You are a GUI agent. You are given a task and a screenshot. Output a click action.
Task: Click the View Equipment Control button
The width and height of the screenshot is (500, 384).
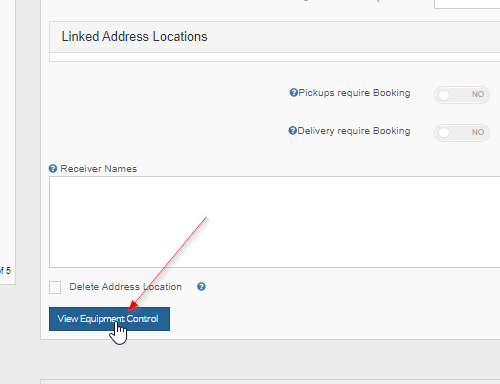pyautogui.click(x=109, y=319)
